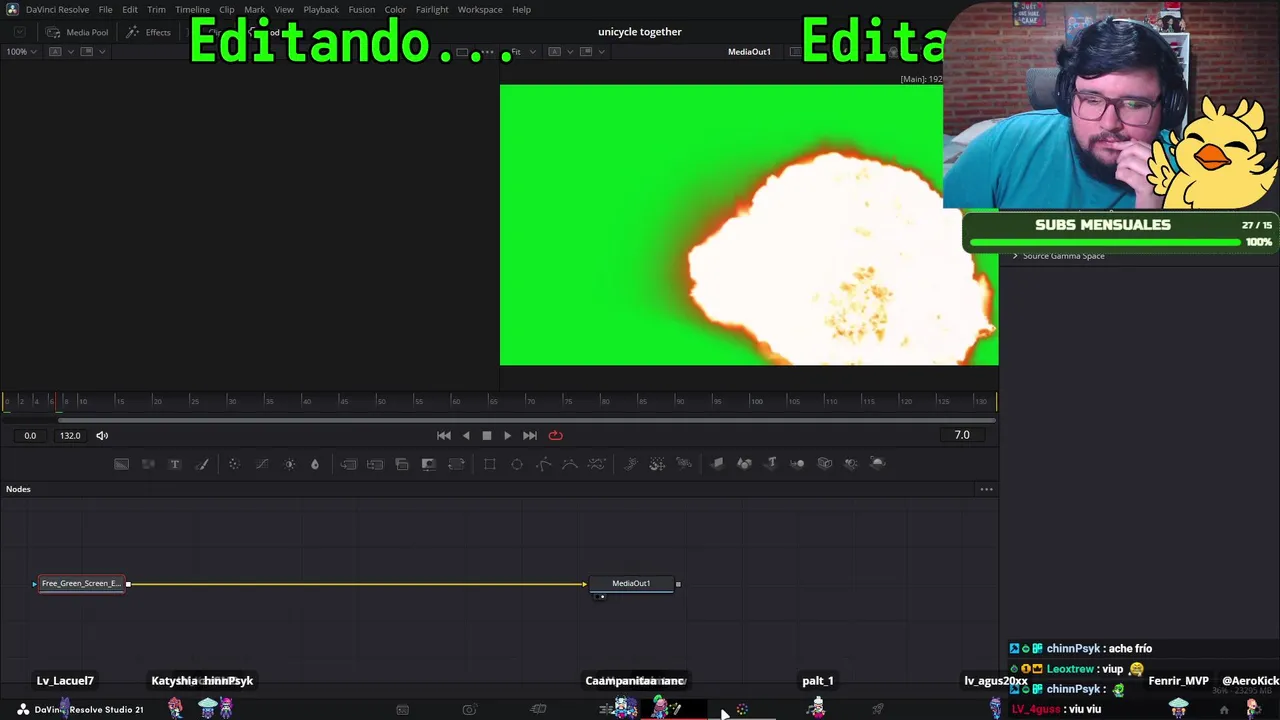Add a Transform node from toolbar

point(456,463)
